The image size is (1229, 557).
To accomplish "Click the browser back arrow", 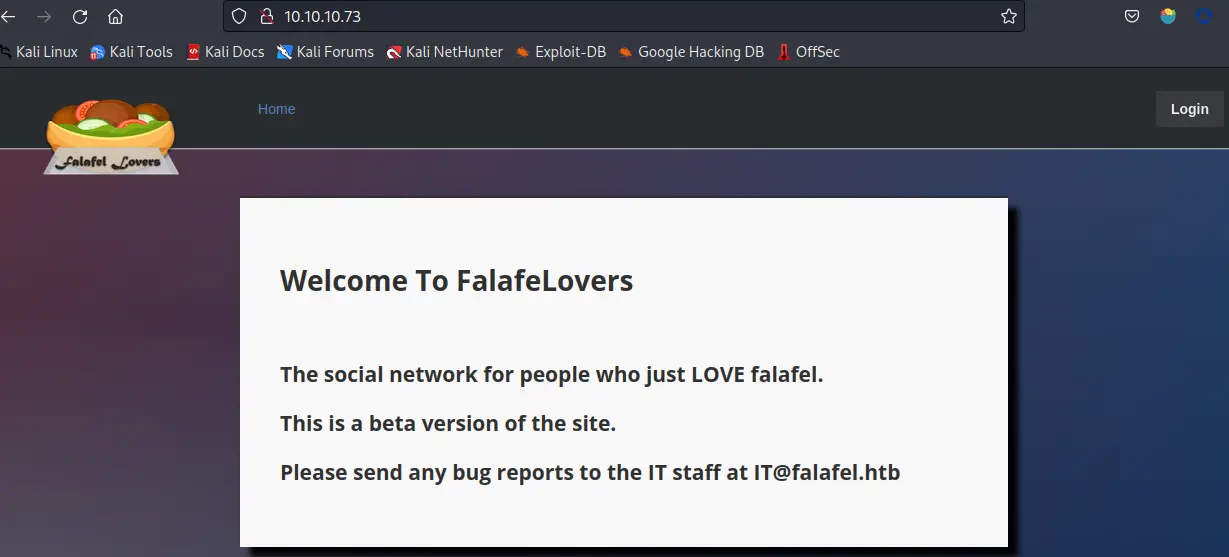I will point(9,17).
